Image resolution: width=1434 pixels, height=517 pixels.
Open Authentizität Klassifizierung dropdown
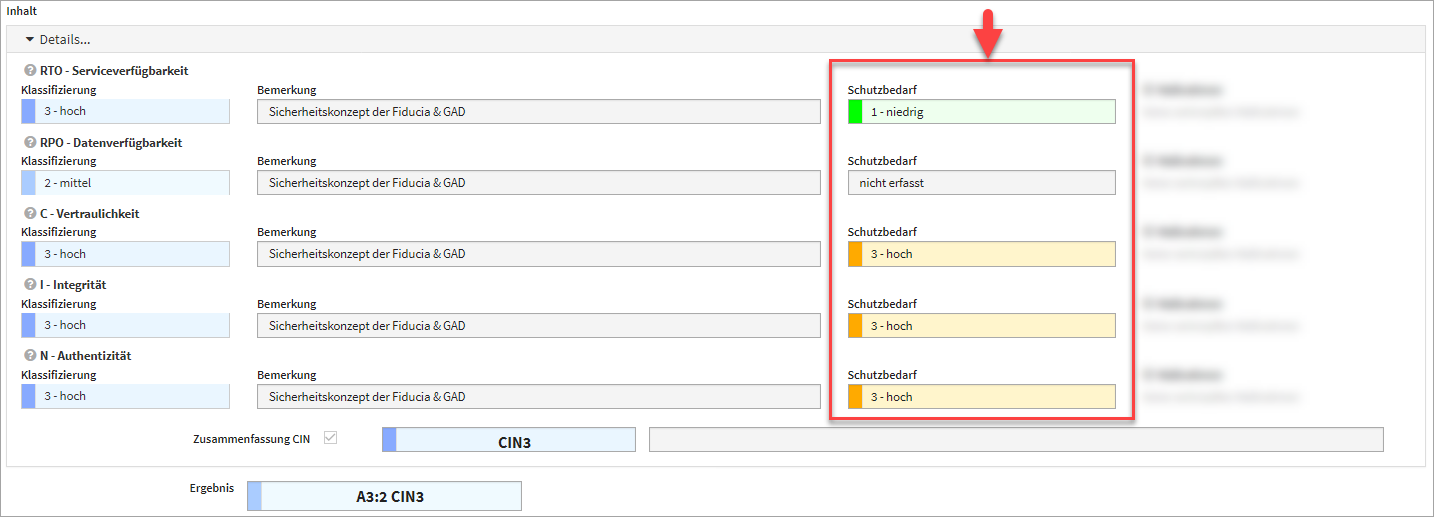[x=125, y=396]
